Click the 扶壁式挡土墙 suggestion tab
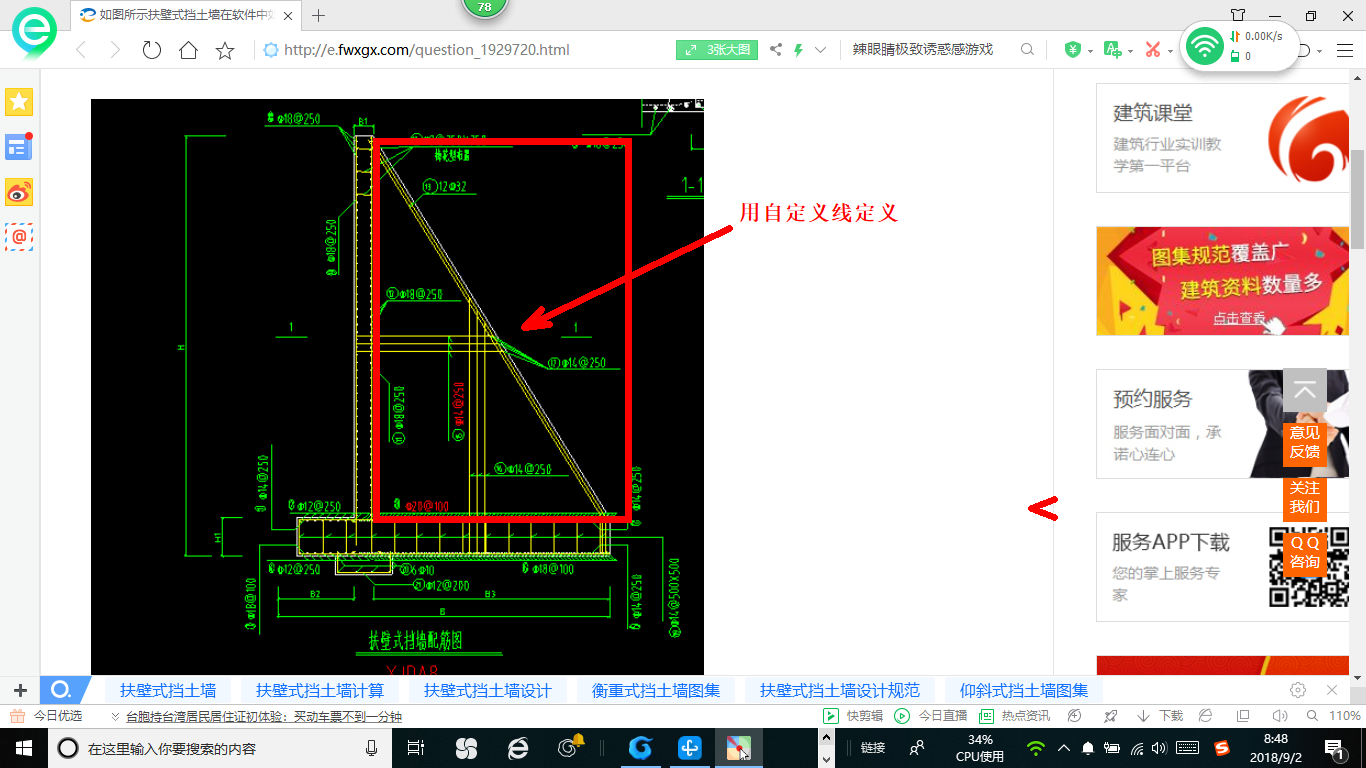The height and width of the screenshot is (768, 1366). [168, 690]
